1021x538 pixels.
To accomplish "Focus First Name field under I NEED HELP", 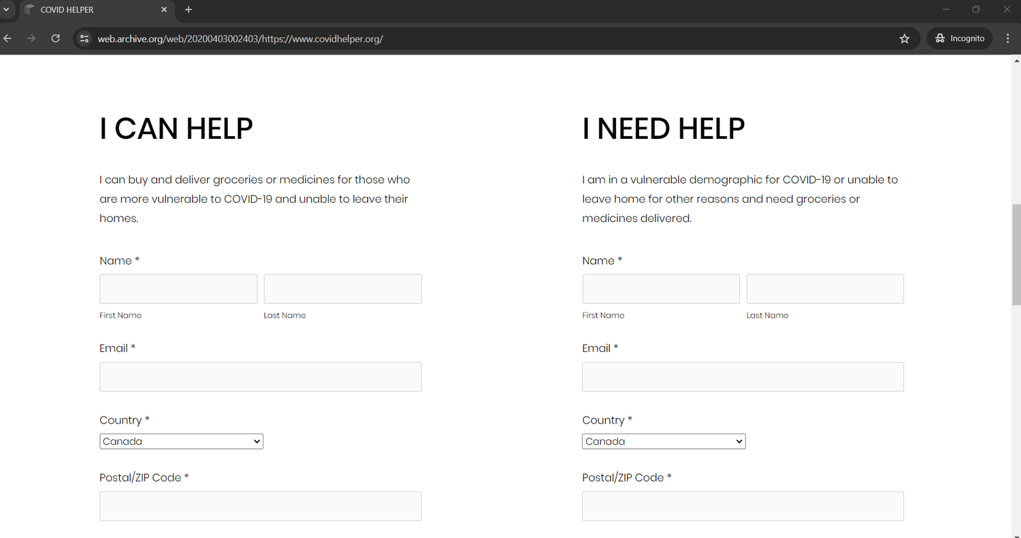I will point(661,289).
